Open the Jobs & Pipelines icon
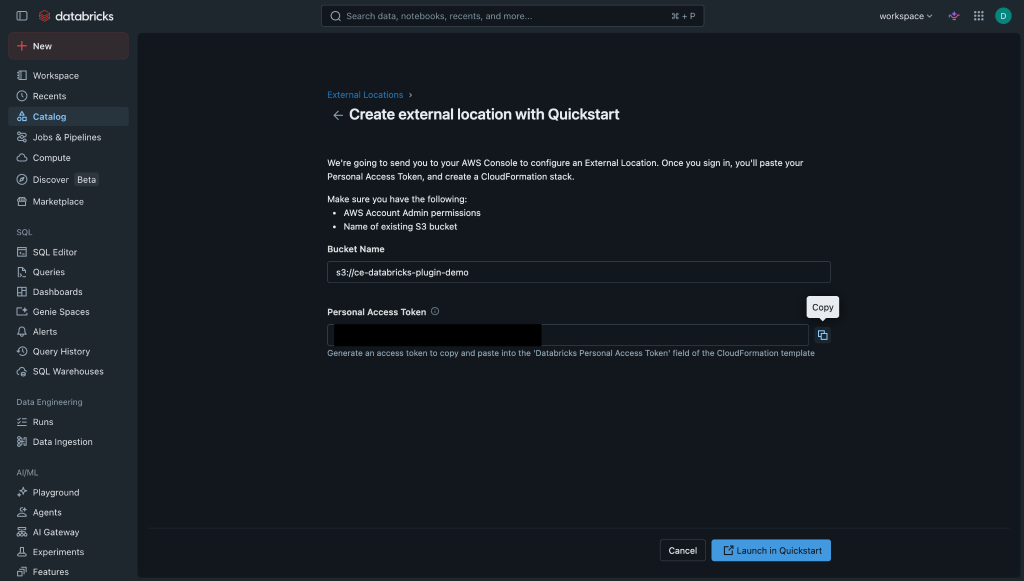The width and height of the screenshot is (1024, 581). point(22,137)
